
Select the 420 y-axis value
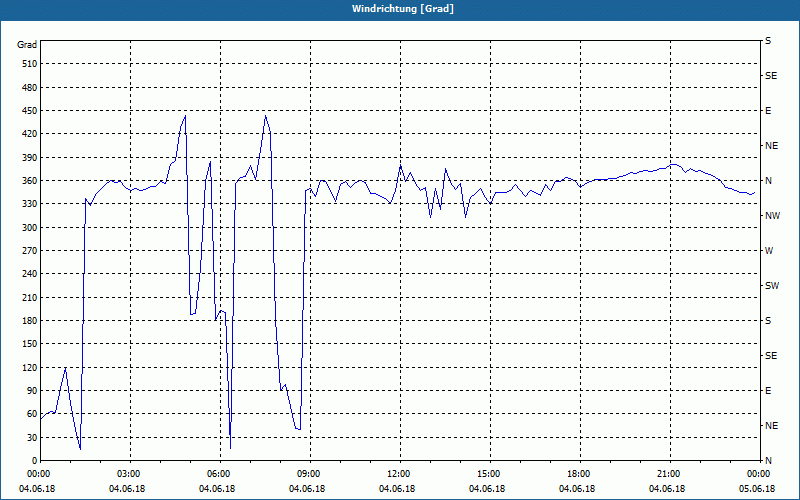point(30,134)
